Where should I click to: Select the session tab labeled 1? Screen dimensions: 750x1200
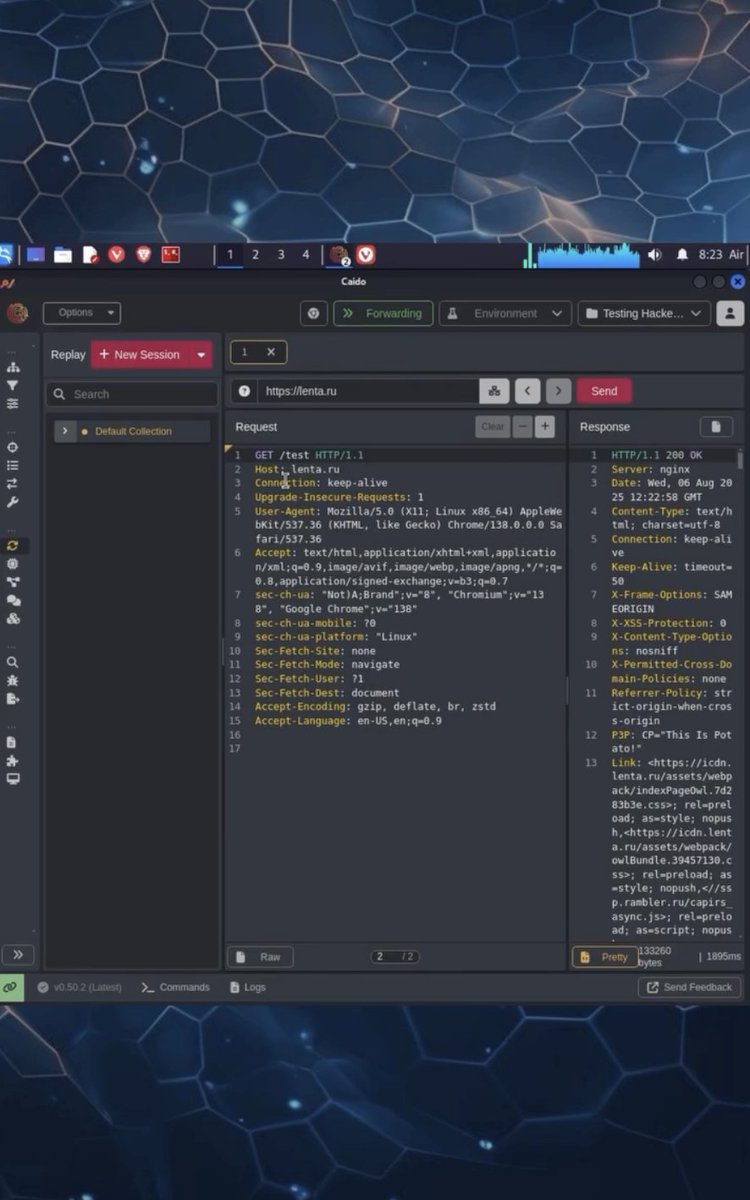tap(245, 352)
